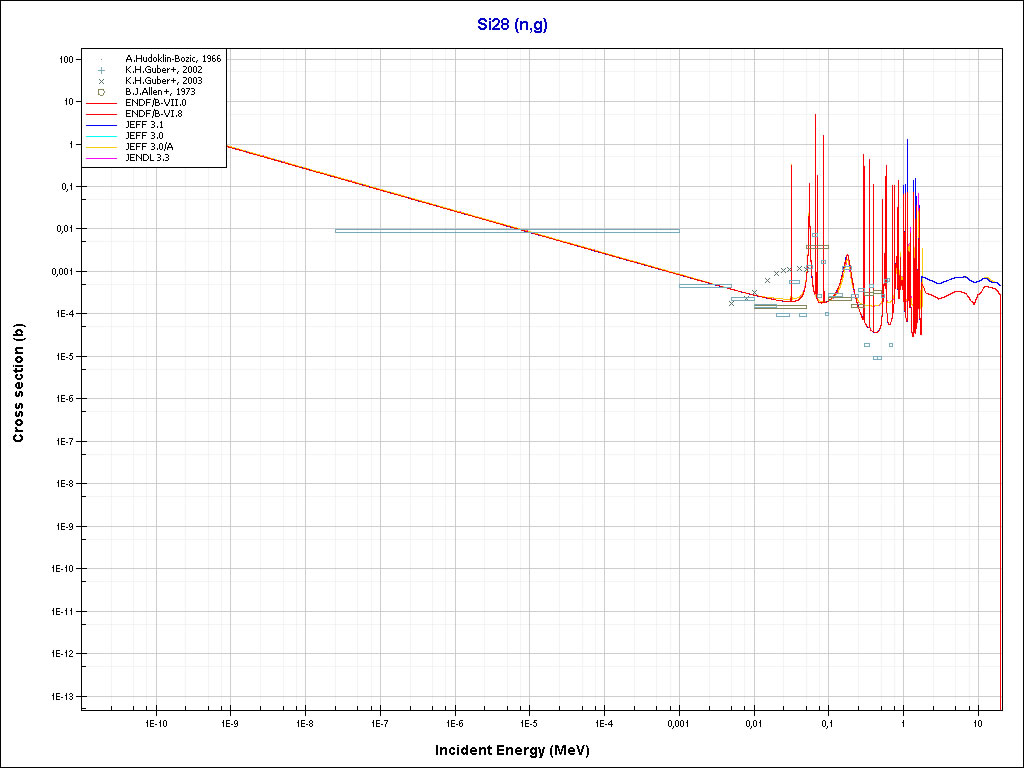Select the JEFF 3.1 blue line swatch
Image resolution: width=1024 pixels, height=768 pixels.
(x=102, y=125)
